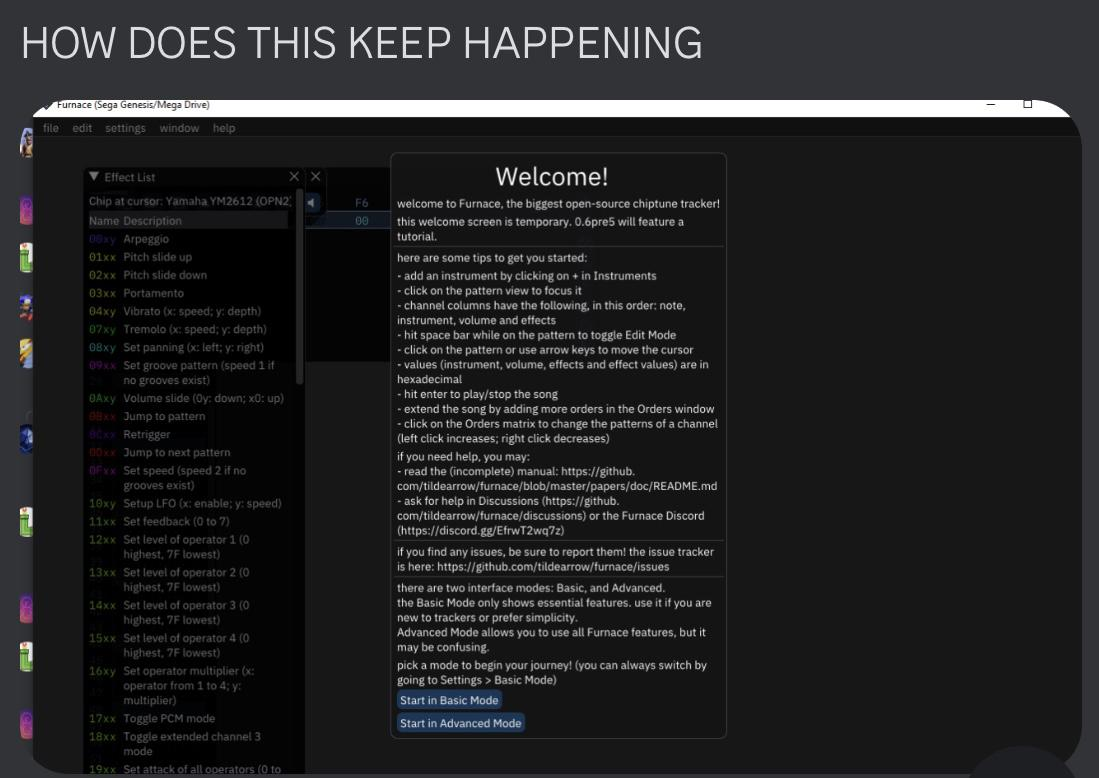Collapse the Effect List using its triangle

[93, 176]
